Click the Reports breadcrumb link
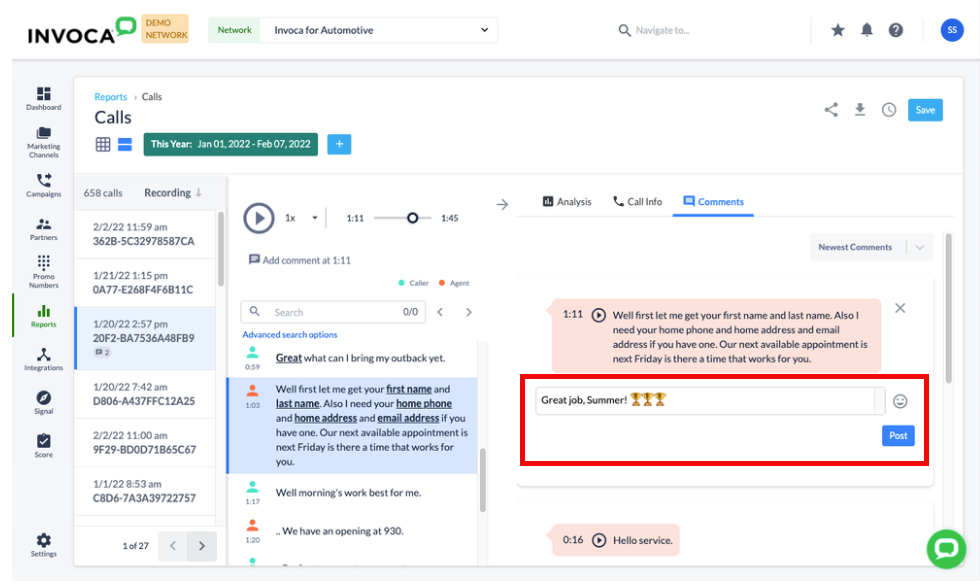This screenshot has width=980, height=587. [111, 97]
